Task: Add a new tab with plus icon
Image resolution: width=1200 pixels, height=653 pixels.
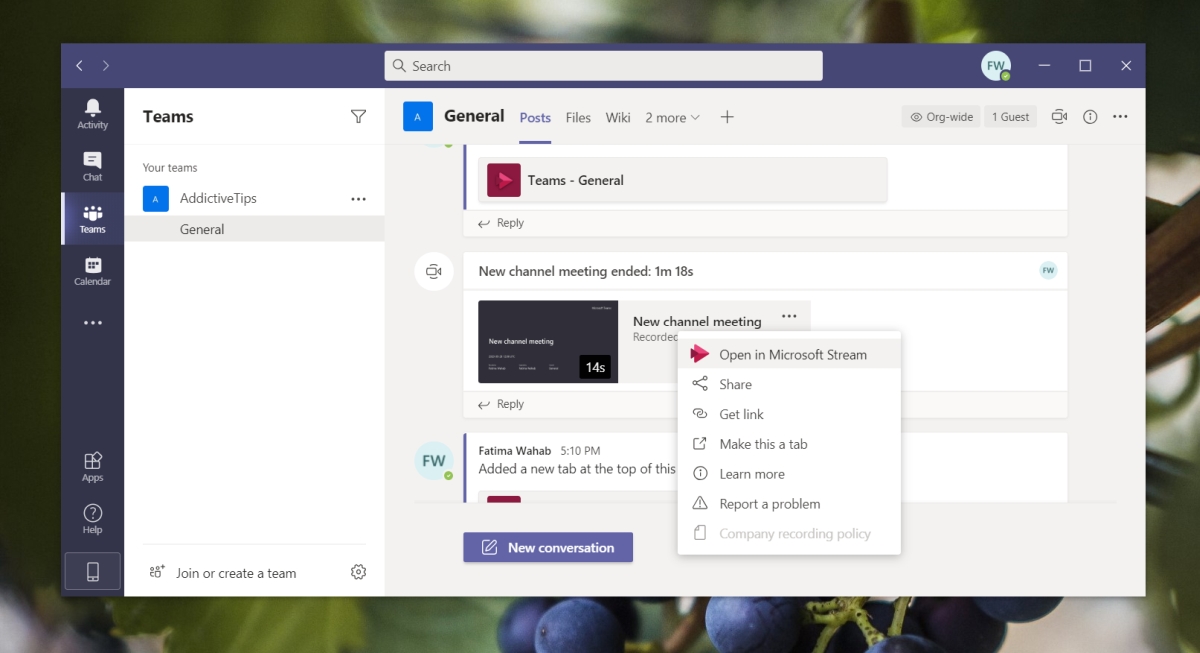Action: click(727, 117)
